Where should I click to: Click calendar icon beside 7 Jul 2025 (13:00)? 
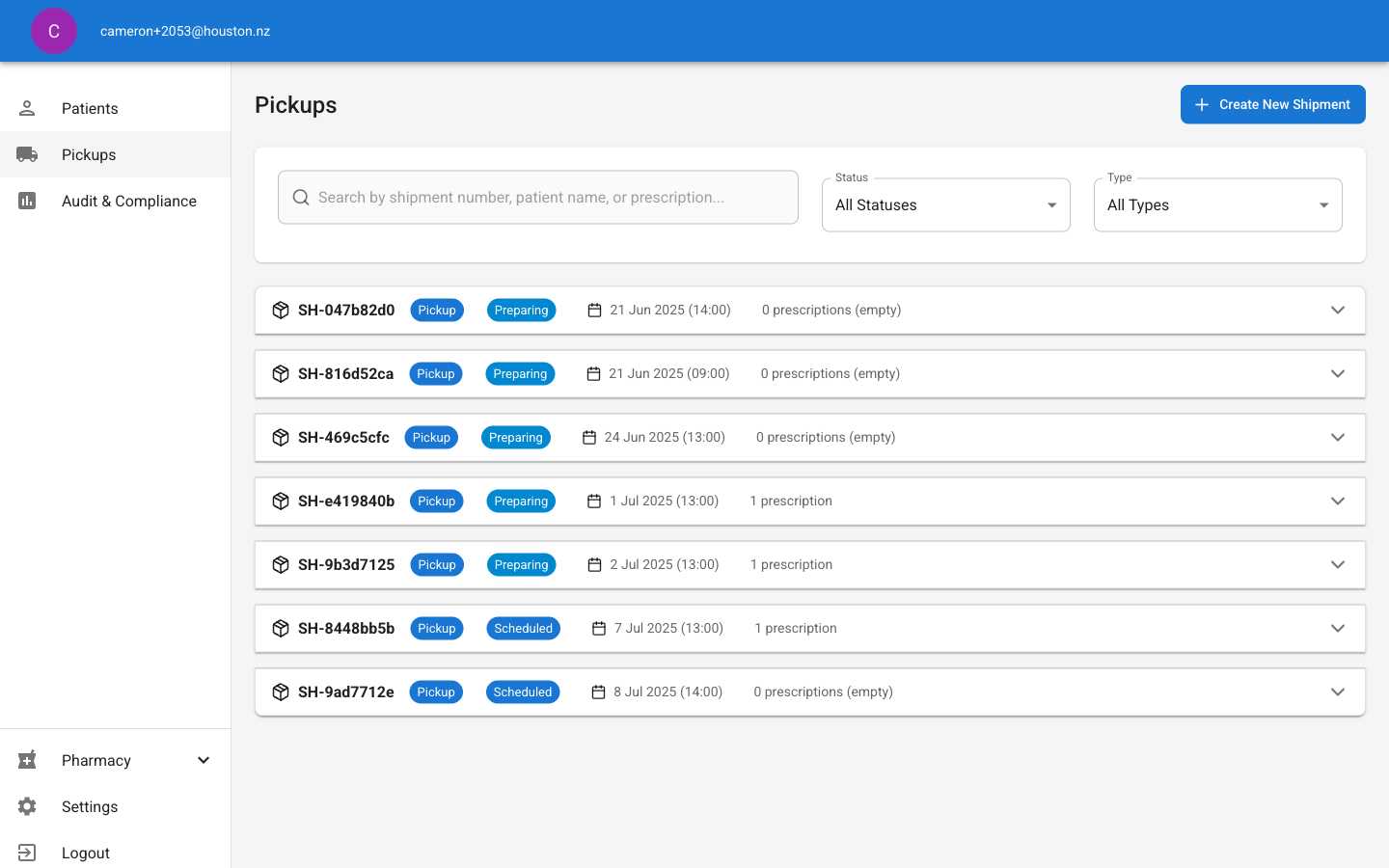click(599, 628)
